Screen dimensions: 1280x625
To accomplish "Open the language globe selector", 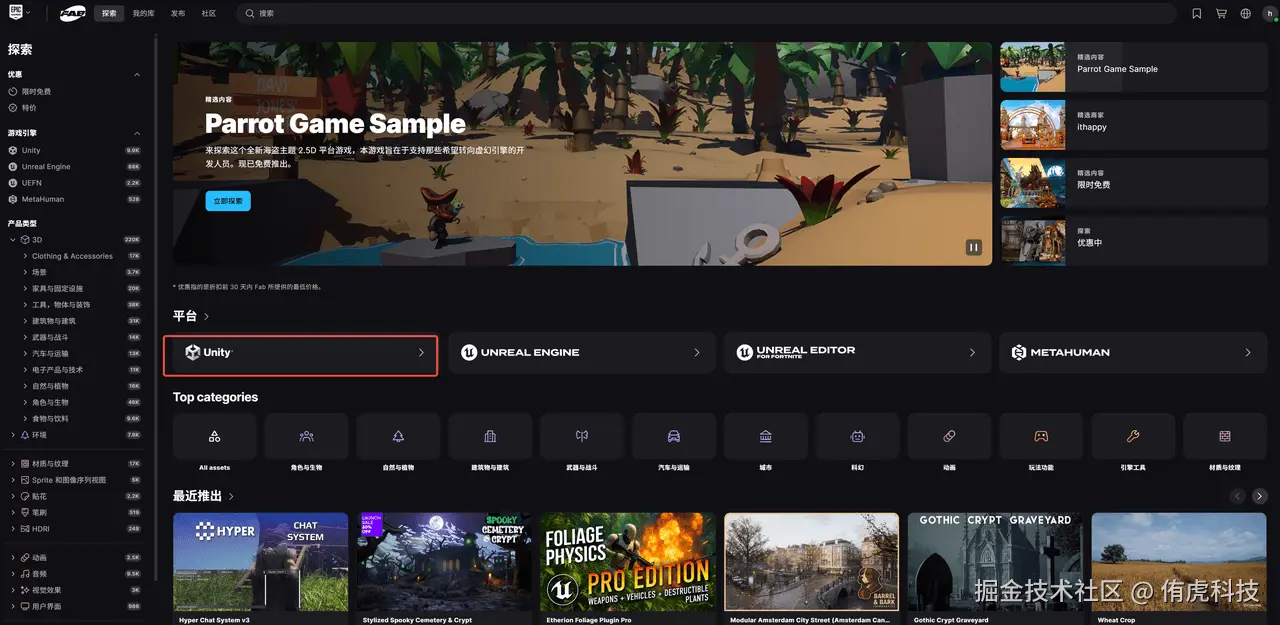I will pyautogui.click(x=1245, y=14).
